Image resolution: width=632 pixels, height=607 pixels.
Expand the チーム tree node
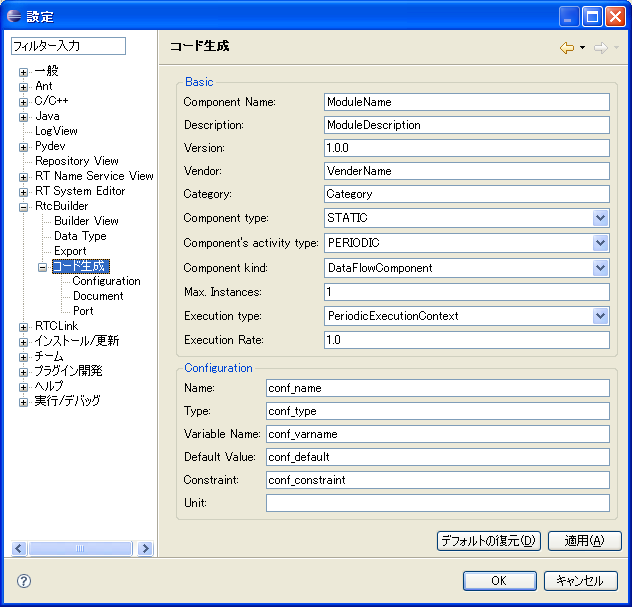(x=23, y=357)
